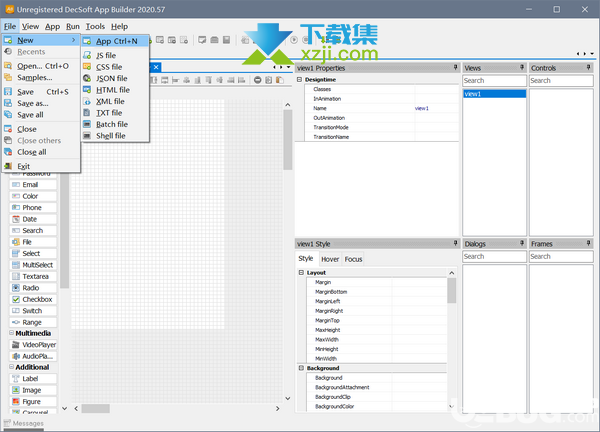This screenshot has width=600, height=432.
Task: Open the View menu
Action: pos(30,26)
